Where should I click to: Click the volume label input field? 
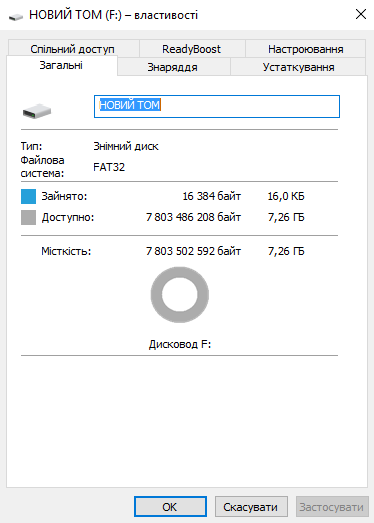point(217,106)
